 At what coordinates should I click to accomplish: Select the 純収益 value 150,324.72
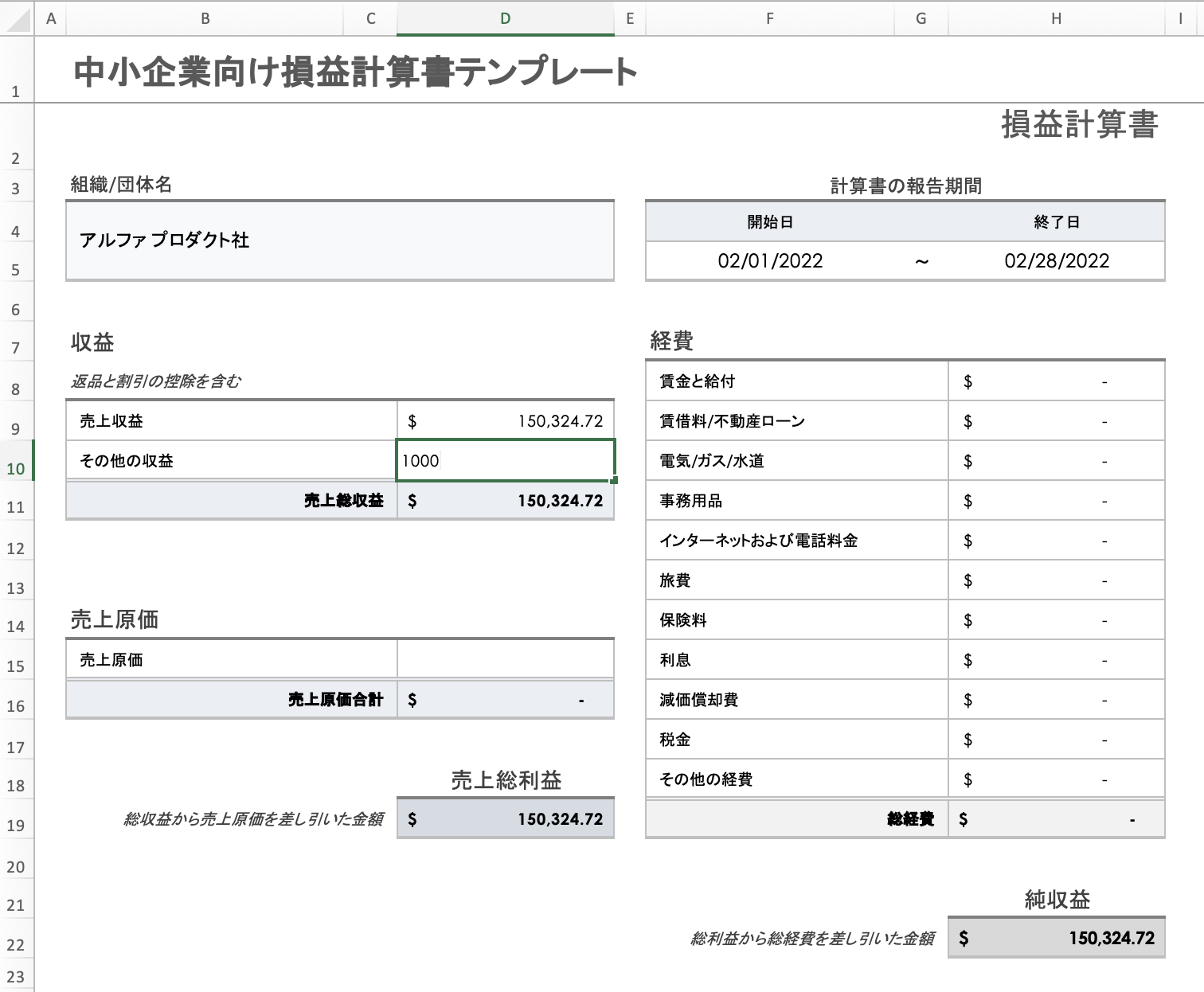1057,938
